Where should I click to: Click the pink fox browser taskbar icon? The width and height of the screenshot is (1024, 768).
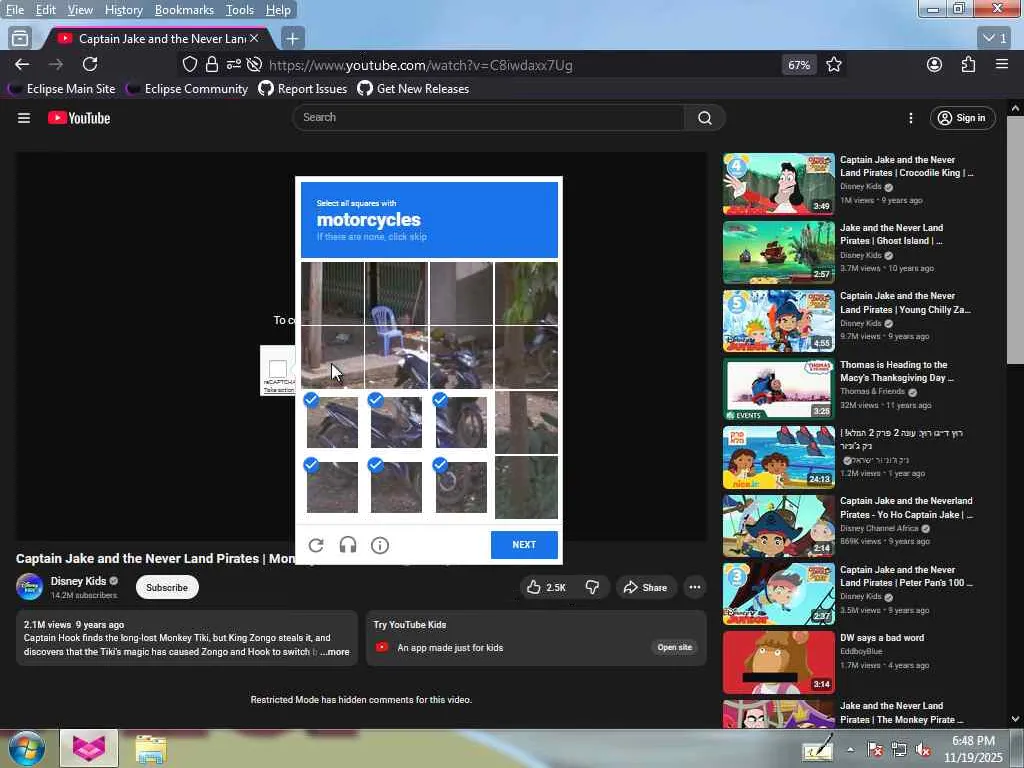coord(89,748)
